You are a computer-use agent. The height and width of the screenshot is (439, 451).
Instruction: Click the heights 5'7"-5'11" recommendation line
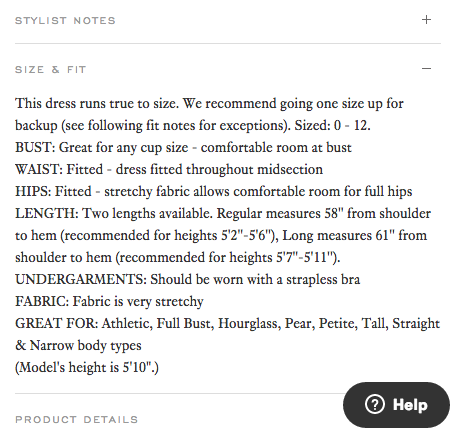(x=178, y=258)
